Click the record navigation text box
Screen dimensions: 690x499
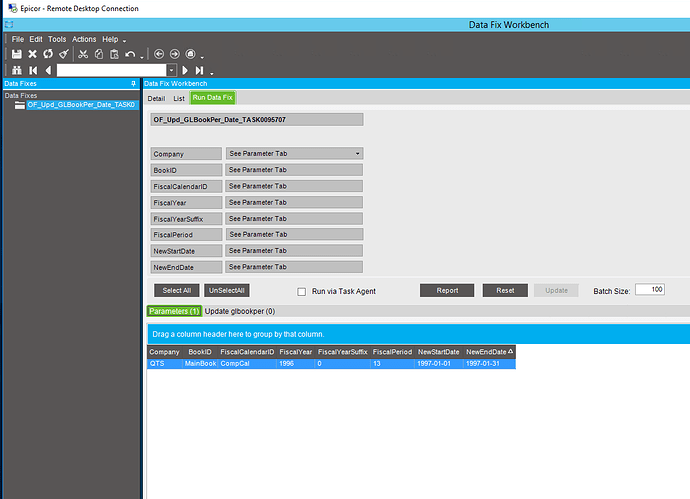pyautogui.click(x=112, y=70)
